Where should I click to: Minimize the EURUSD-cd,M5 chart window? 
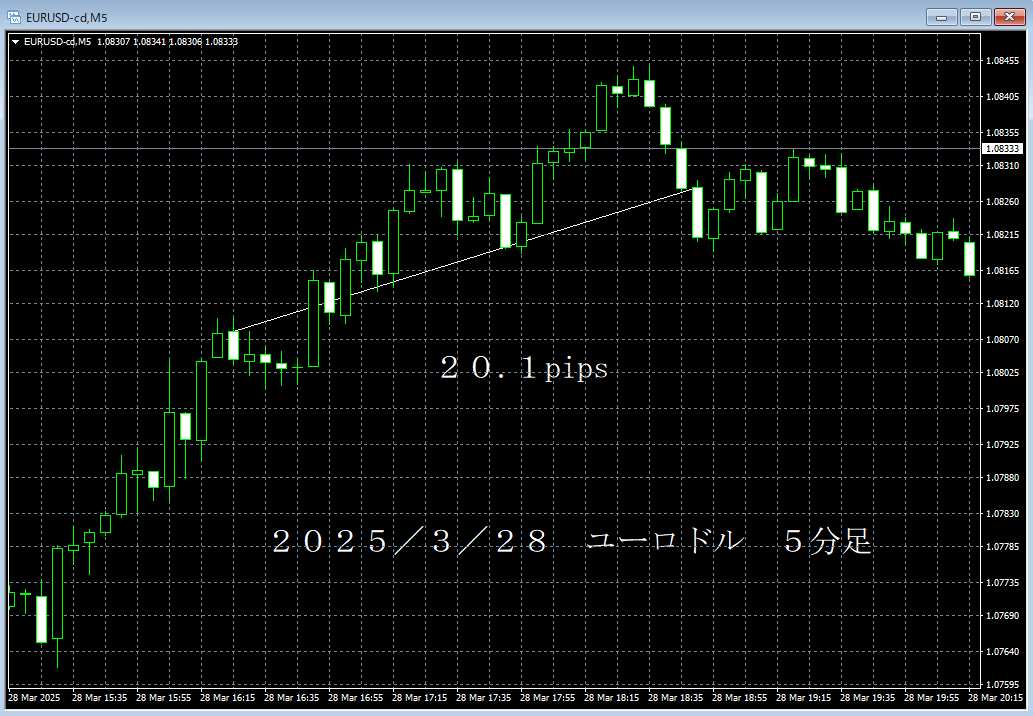[942, 16]
